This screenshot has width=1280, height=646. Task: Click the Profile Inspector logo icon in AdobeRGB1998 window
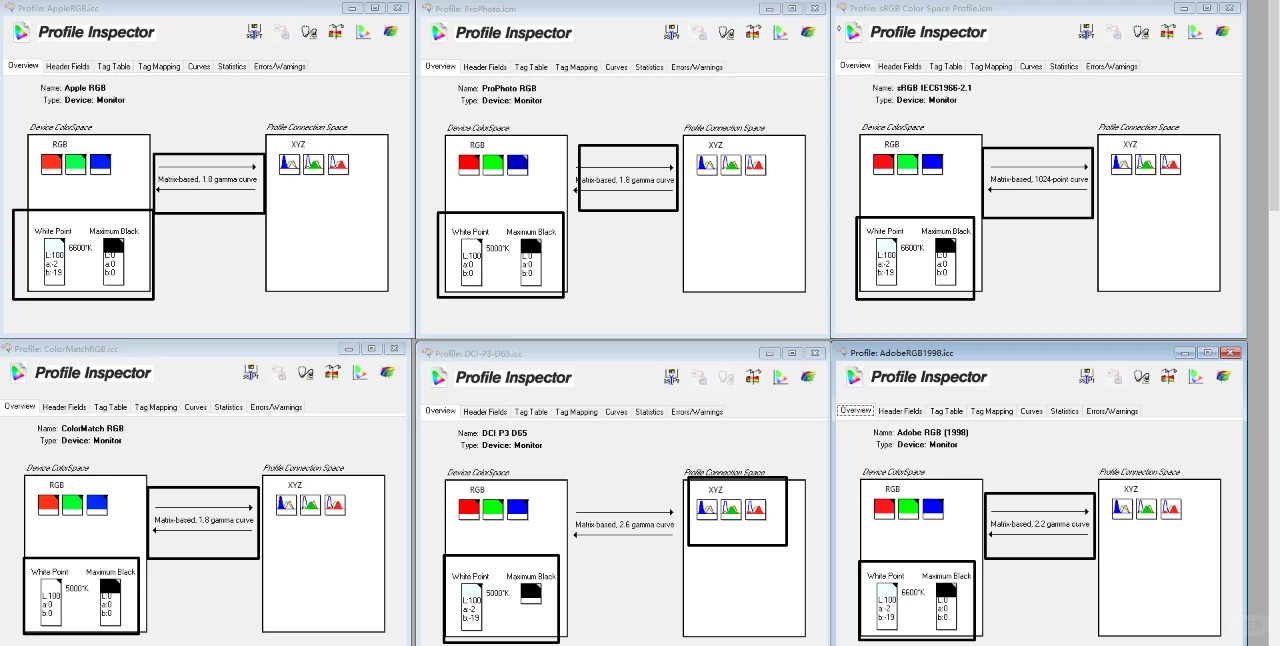853,377
